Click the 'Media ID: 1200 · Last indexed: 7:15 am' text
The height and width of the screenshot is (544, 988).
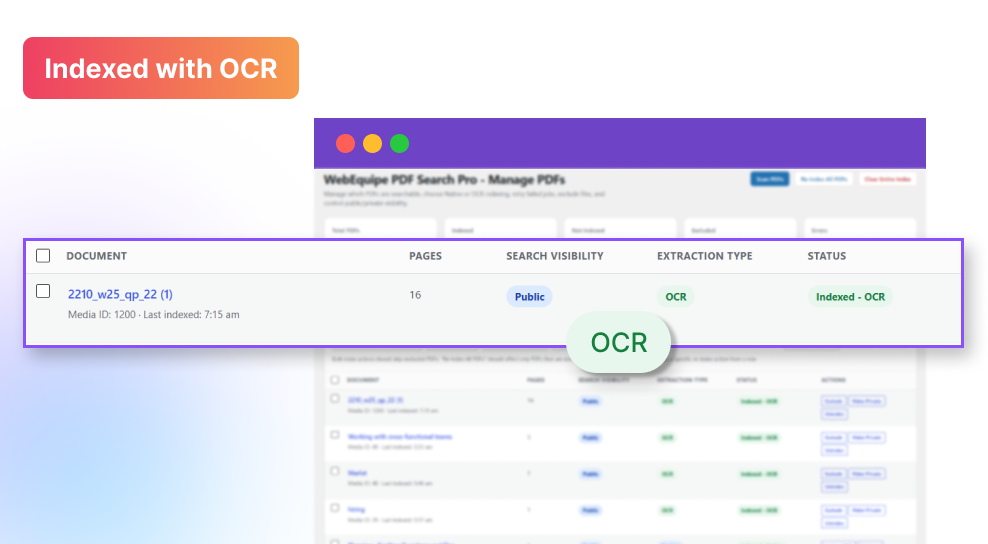(x=154, y=315)
